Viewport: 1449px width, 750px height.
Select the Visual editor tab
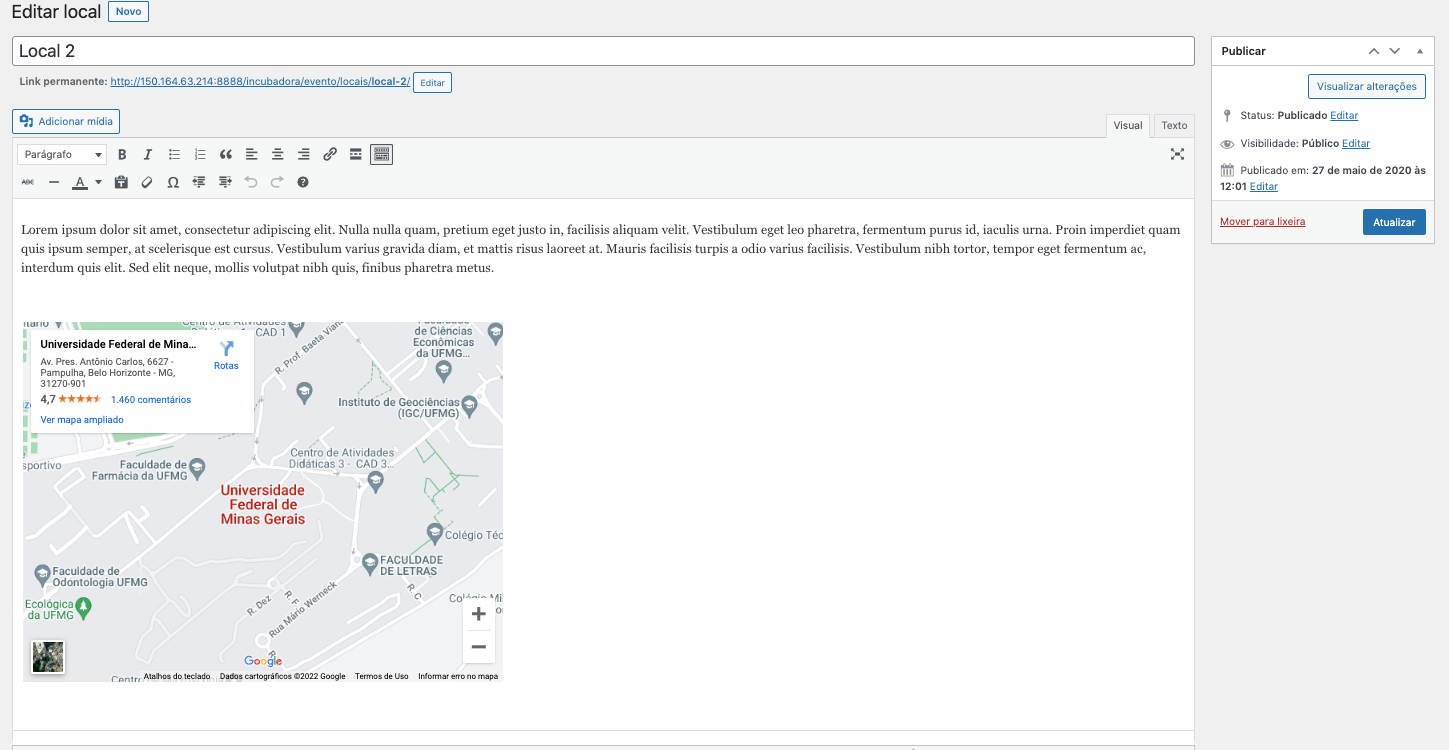click(1128, 126)
